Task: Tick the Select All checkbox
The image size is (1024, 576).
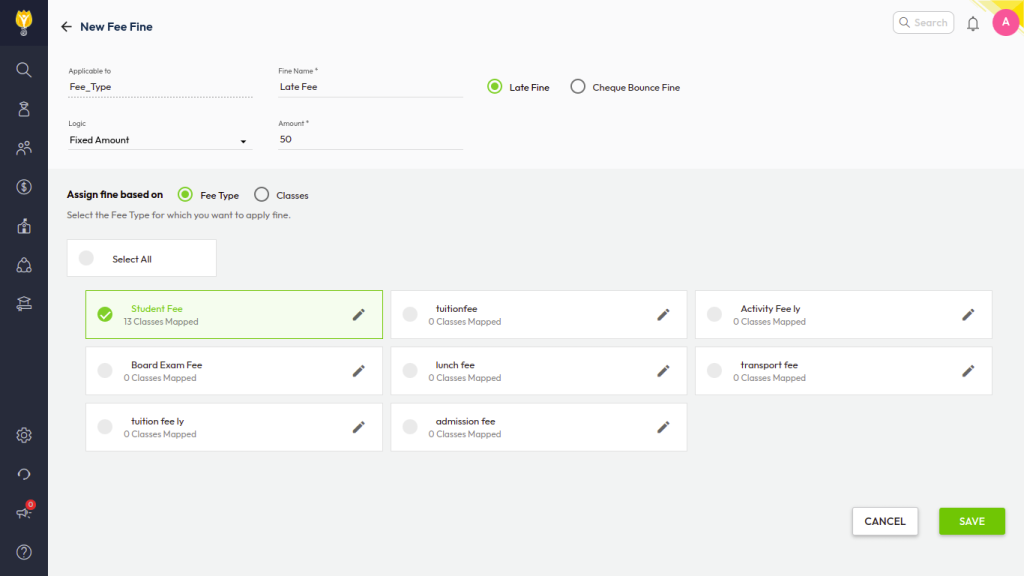Action: pyautogui.click(x=86, y=259)
